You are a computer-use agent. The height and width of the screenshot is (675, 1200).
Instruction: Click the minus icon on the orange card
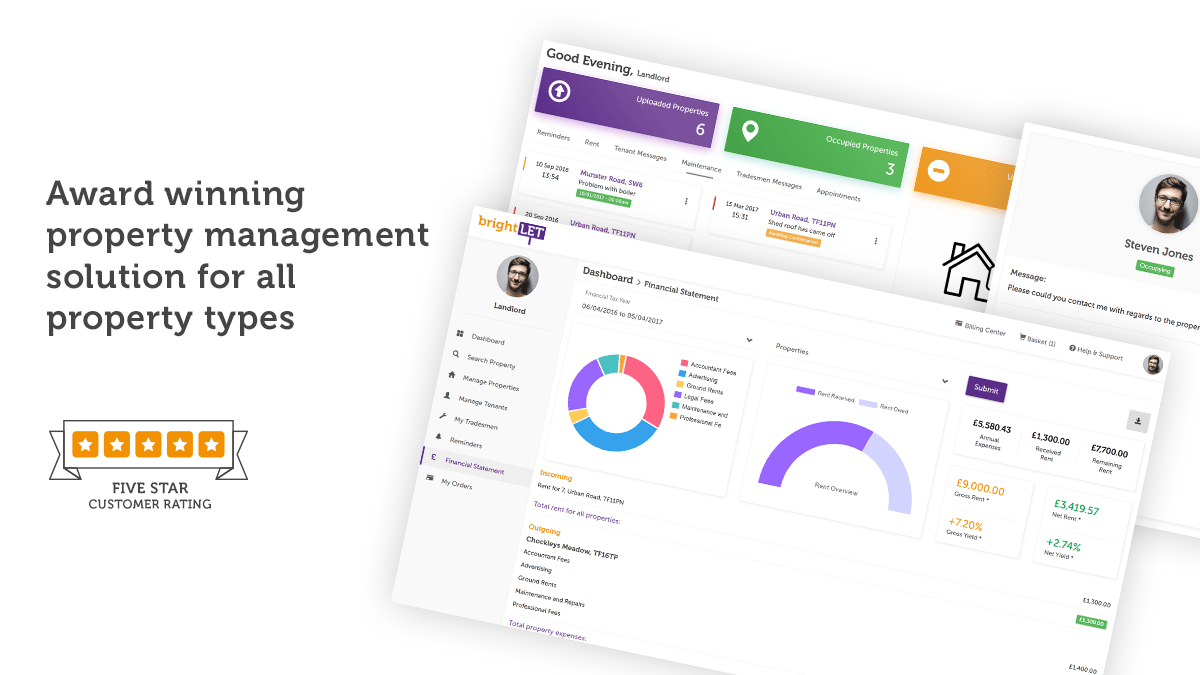(x=940, y=169)
